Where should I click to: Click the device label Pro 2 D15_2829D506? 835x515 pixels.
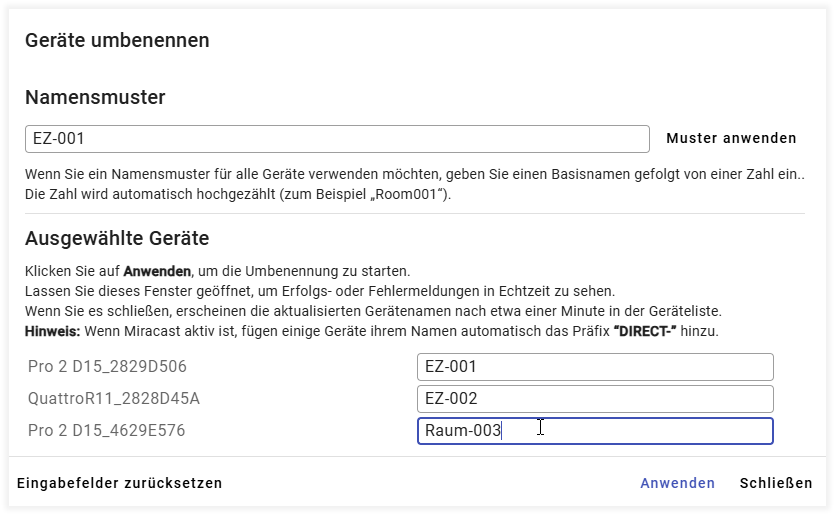107,367
